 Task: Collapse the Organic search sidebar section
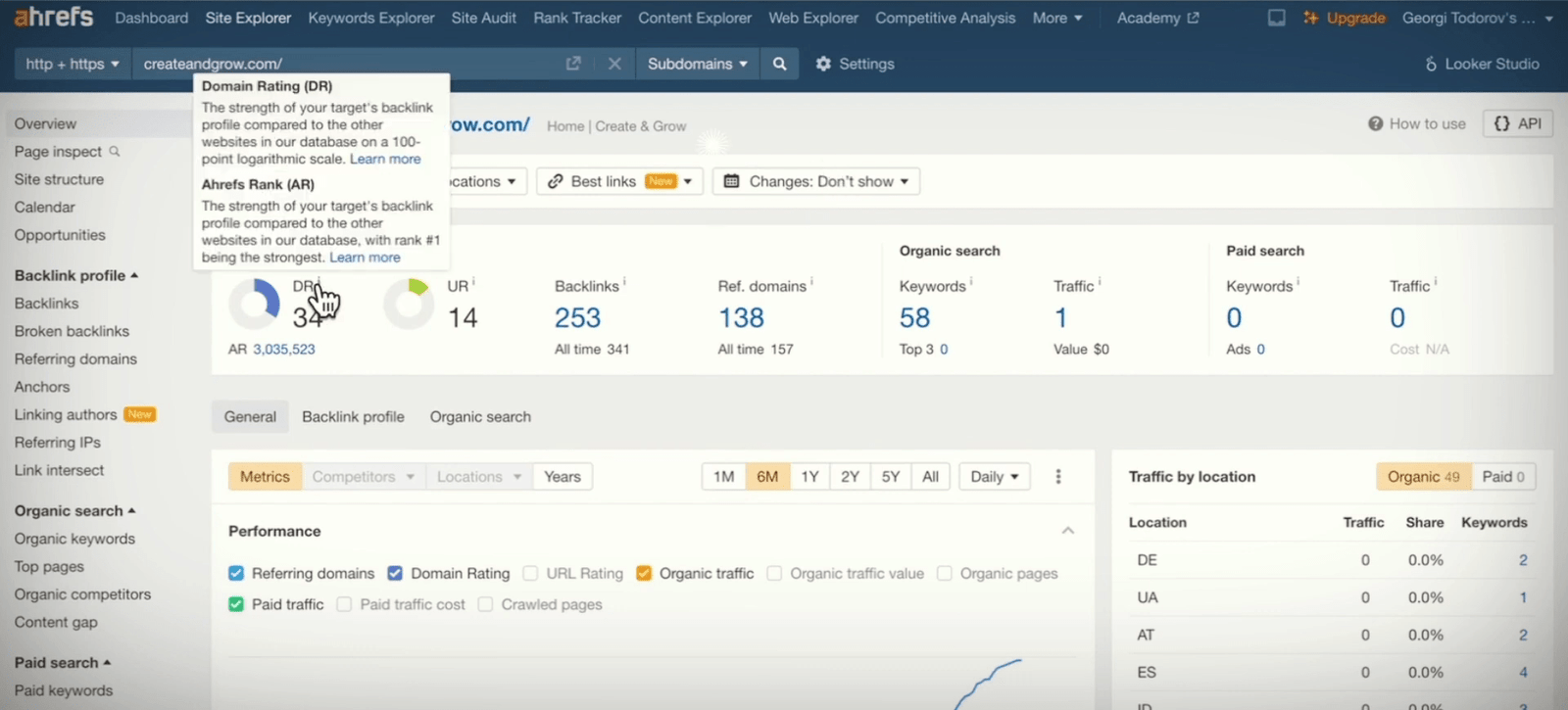[x=74, y=510]
